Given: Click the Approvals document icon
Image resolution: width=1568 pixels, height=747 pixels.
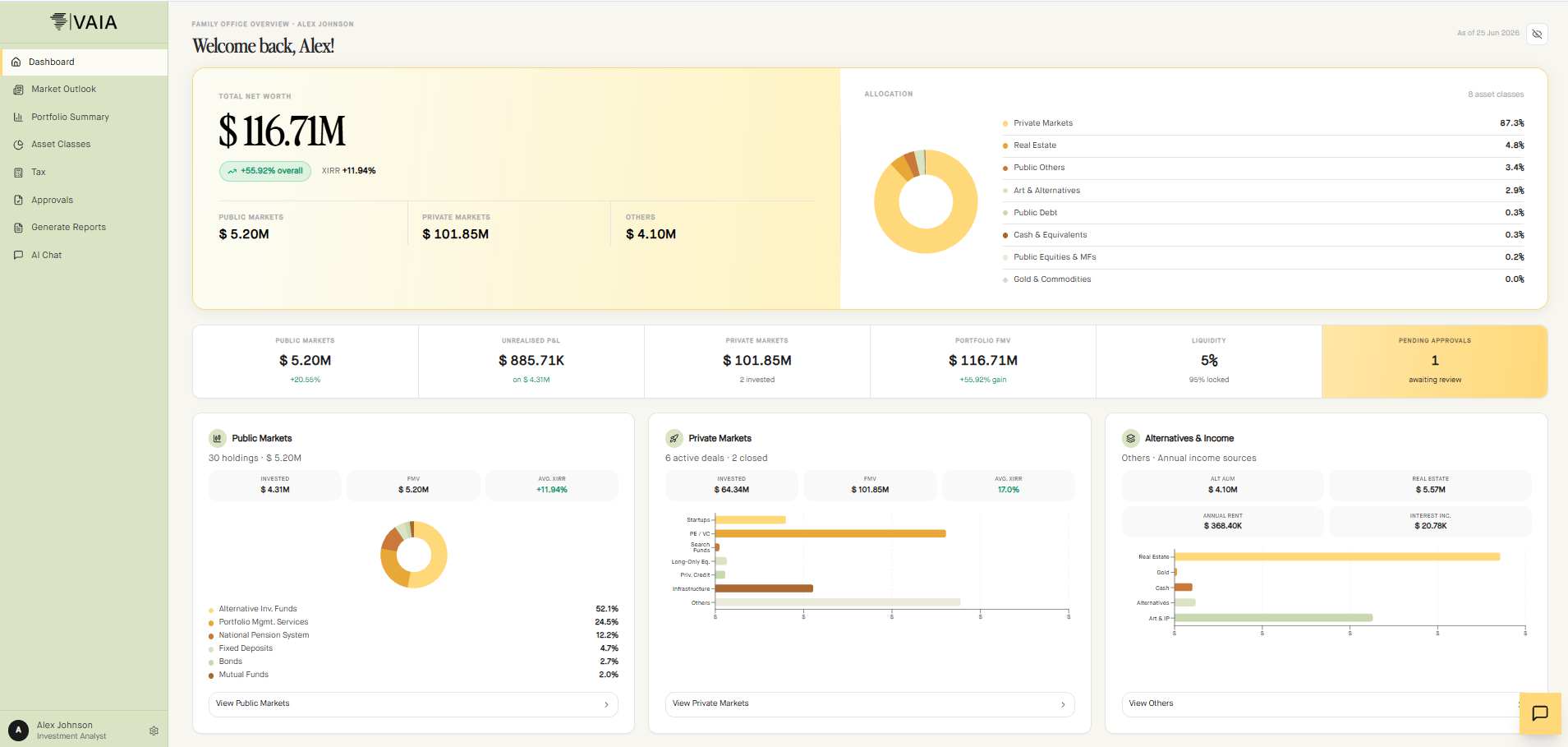Looking at the screenshot, I should tap(18, 200).
